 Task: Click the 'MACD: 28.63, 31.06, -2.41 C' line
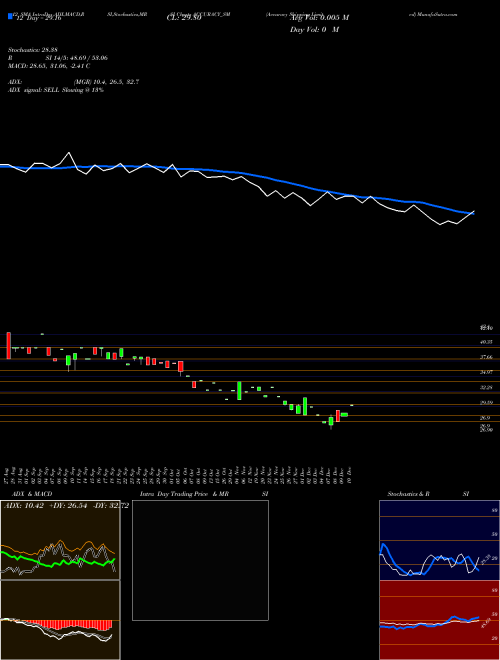click(x=49, y=66)
